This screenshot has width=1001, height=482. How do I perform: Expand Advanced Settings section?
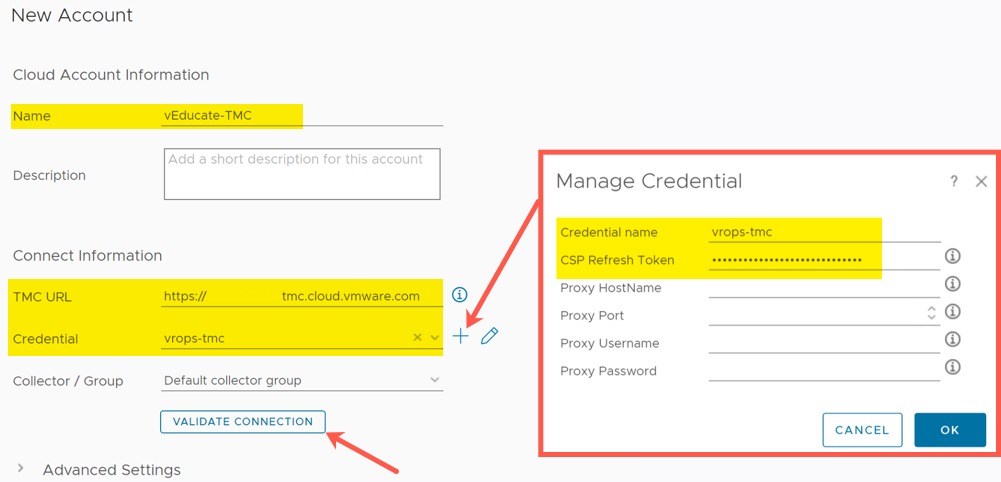(x=21, y=469)
